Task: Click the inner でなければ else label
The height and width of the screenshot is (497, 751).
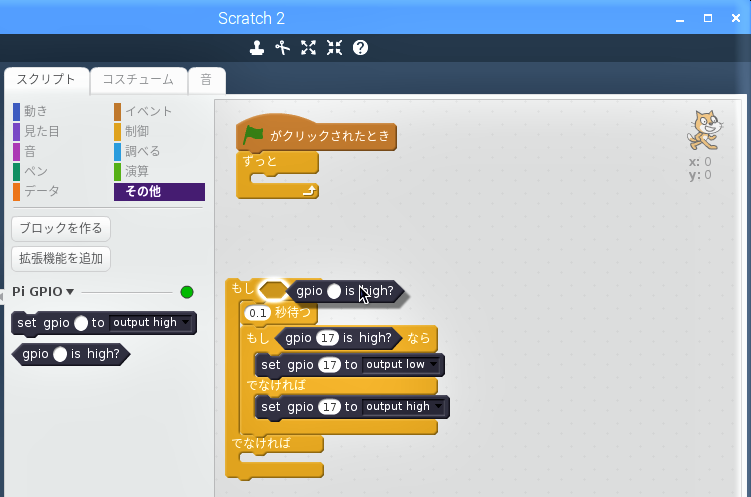Action: click(276, 385)
